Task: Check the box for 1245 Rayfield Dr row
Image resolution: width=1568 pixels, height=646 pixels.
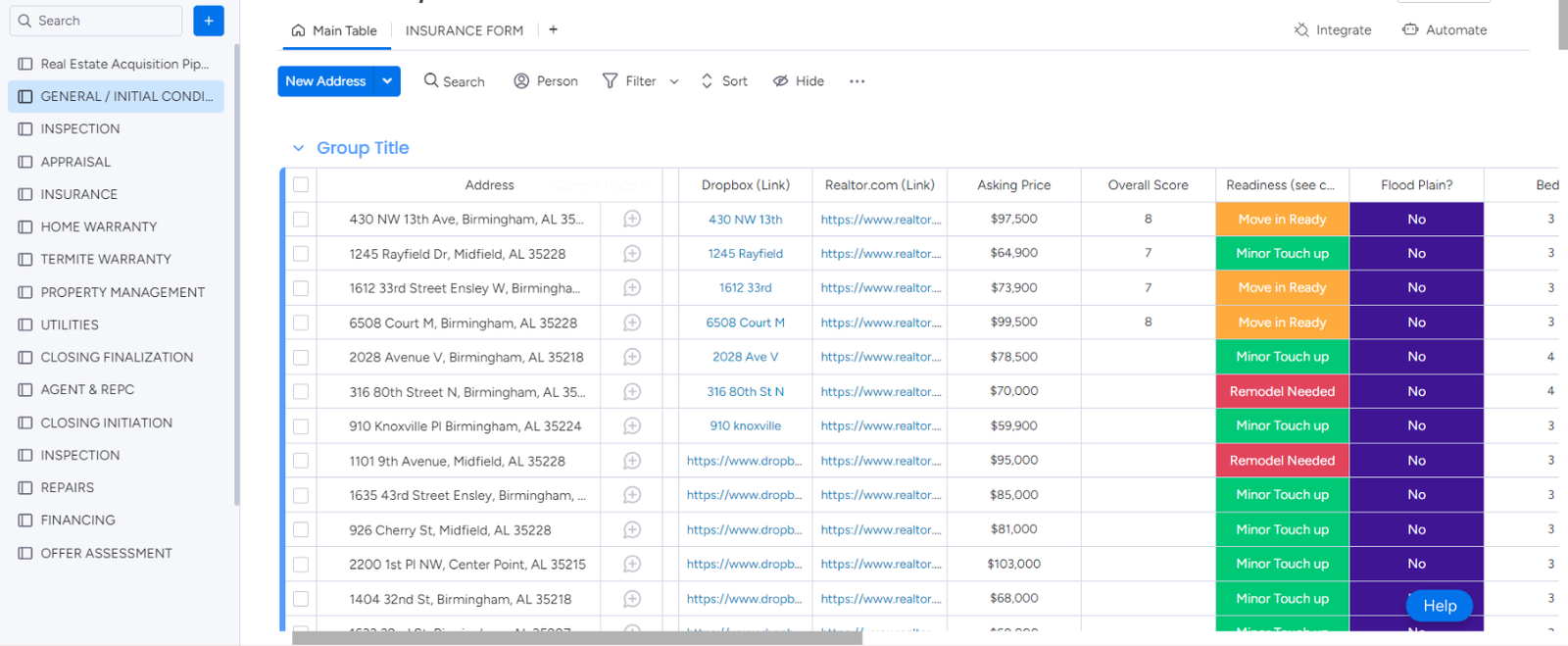Action: 301,254
